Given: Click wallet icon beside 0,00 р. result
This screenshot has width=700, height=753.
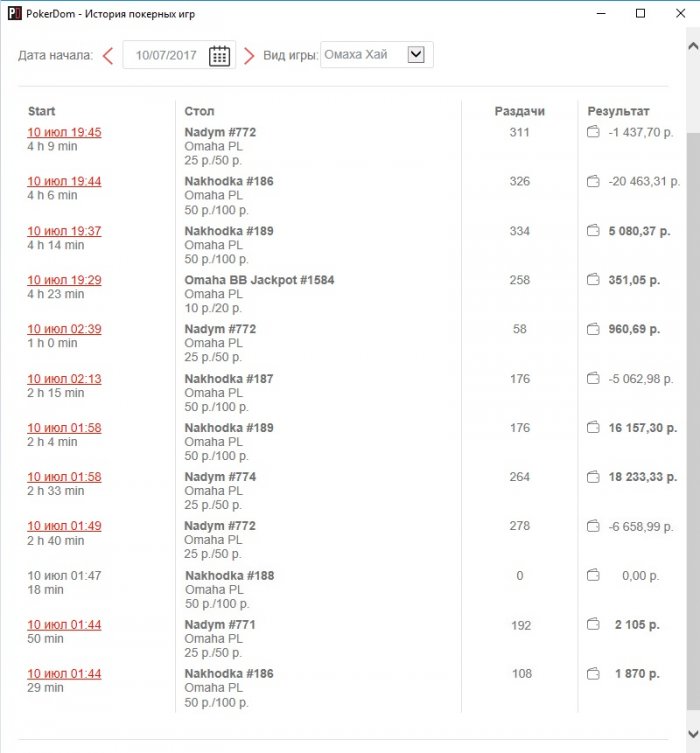Looking at the screenshot, I should tap(593, 575).
